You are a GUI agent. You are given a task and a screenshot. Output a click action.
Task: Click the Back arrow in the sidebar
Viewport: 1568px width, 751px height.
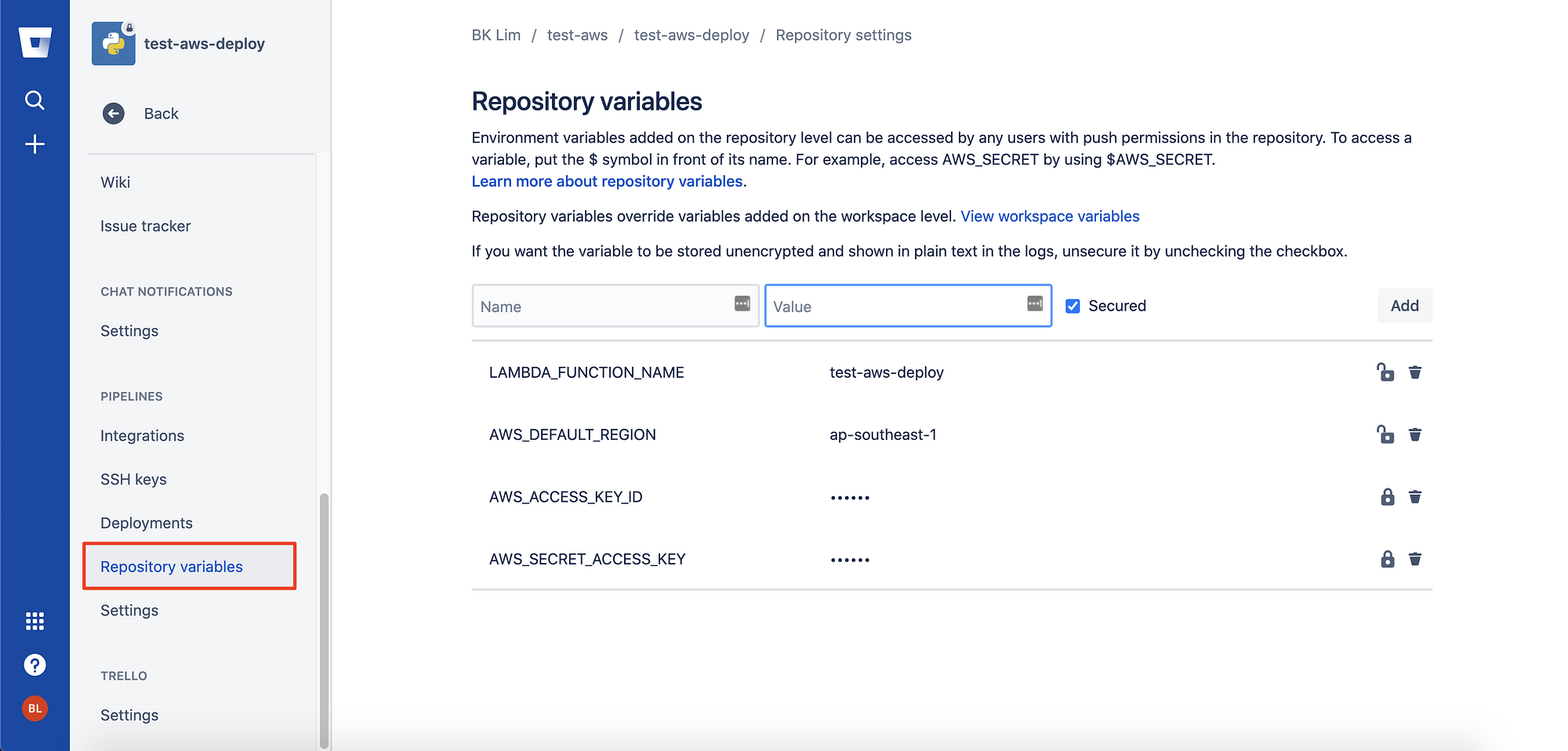[114, 114]
